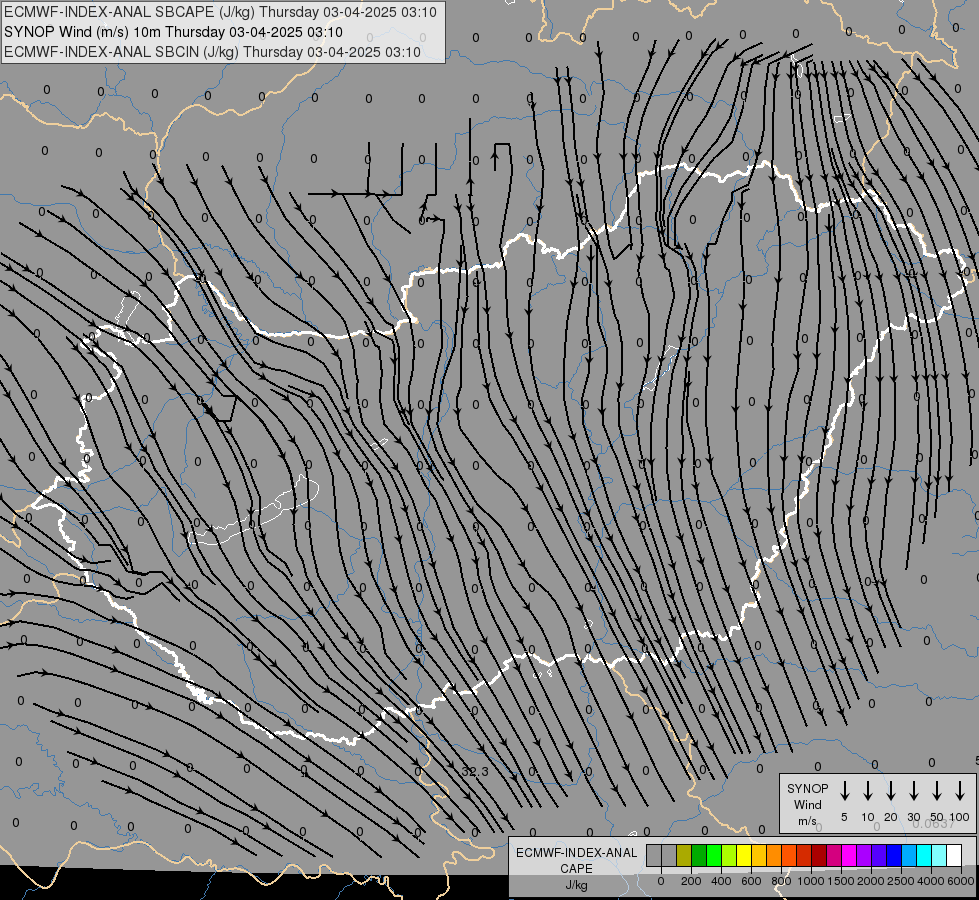Select the pure blue swatch left of 2500

tap(894, 855)
